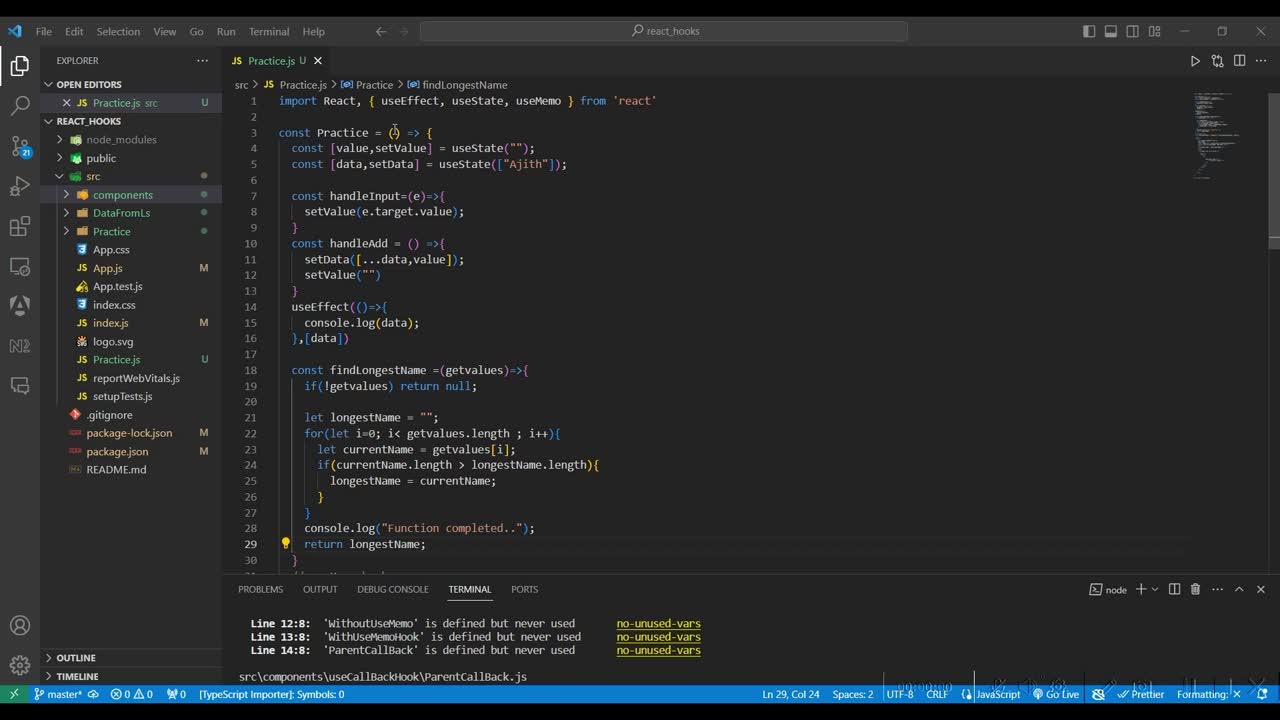
Task: Expand the components folder
Action: coord(122,195)
